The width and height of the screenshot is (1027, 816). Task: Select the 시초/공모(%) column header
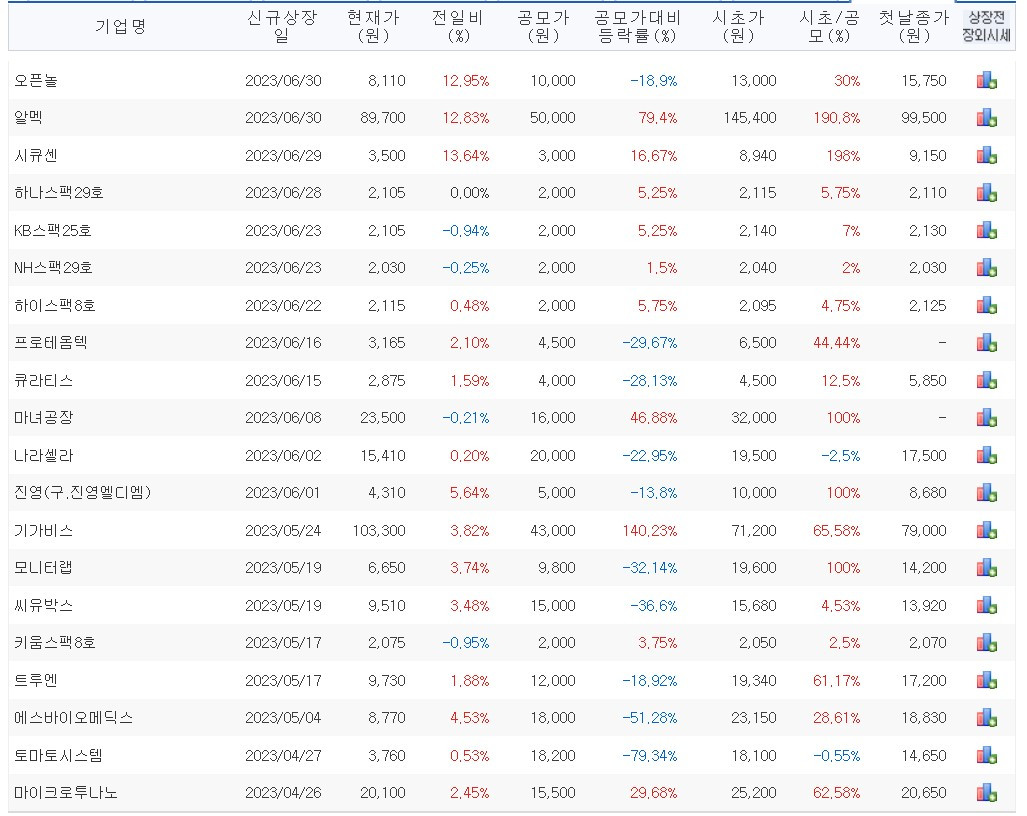pos(829,26)
